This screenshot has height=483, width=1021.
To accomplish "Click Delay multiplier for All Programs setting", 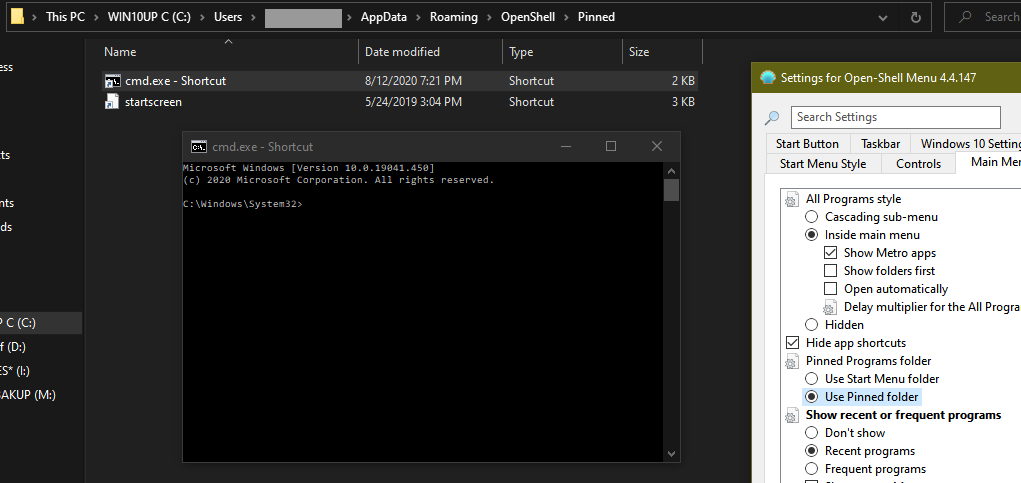I will click(932, 307).
